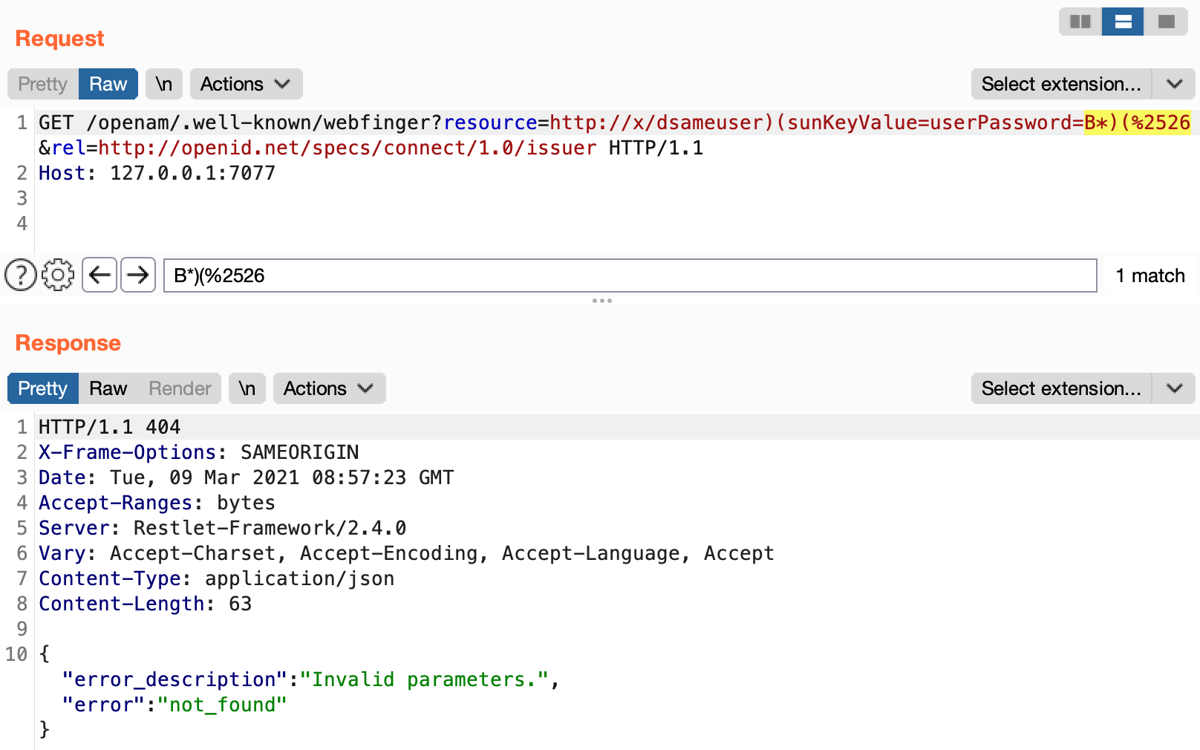Click 'Host: 127.0.0.1:7077' request line

[x=157, y=173]
